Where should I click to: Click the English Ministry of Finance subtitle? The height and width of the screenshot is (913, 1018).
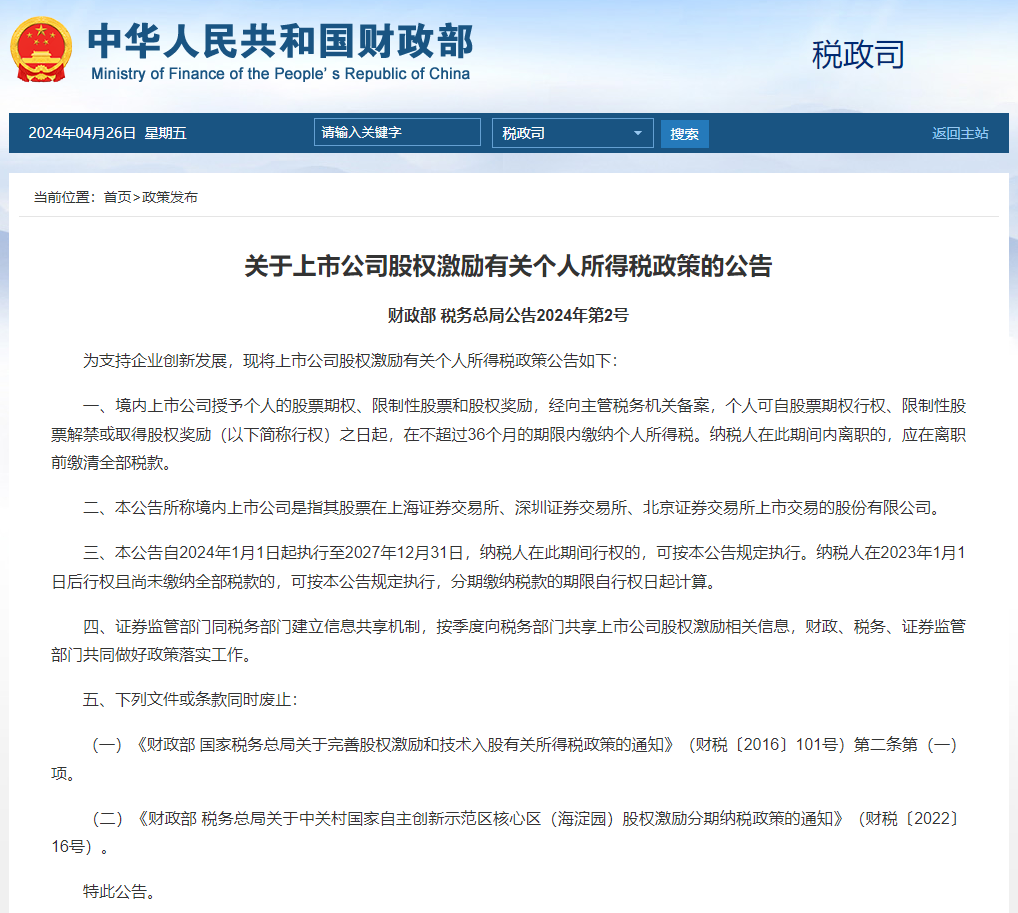pyautogui.click(x=280, y=74)
